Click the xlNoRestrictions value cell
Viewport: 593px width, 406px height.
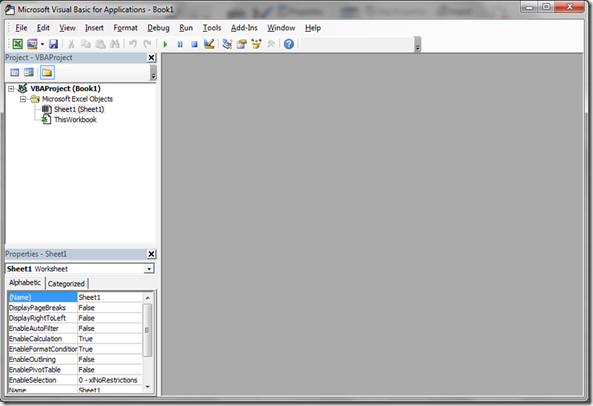[x=110, y=380]
